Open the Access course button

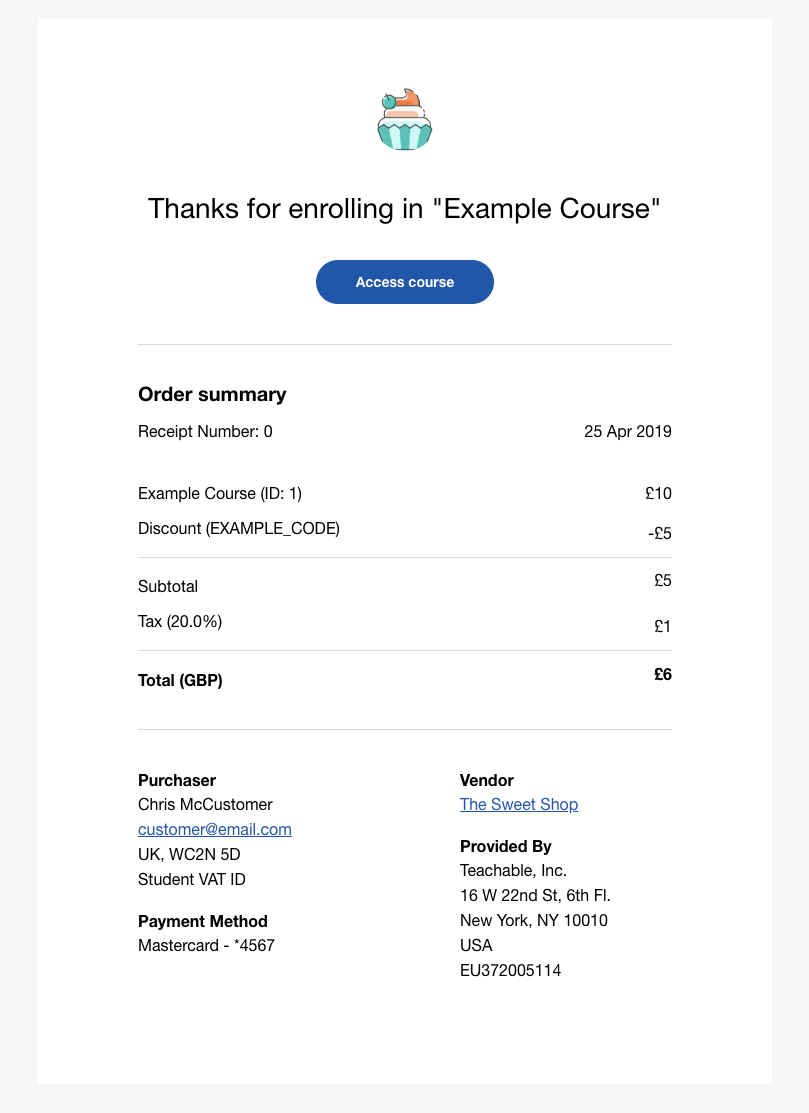pyautogui.click(x=404, y=282)
